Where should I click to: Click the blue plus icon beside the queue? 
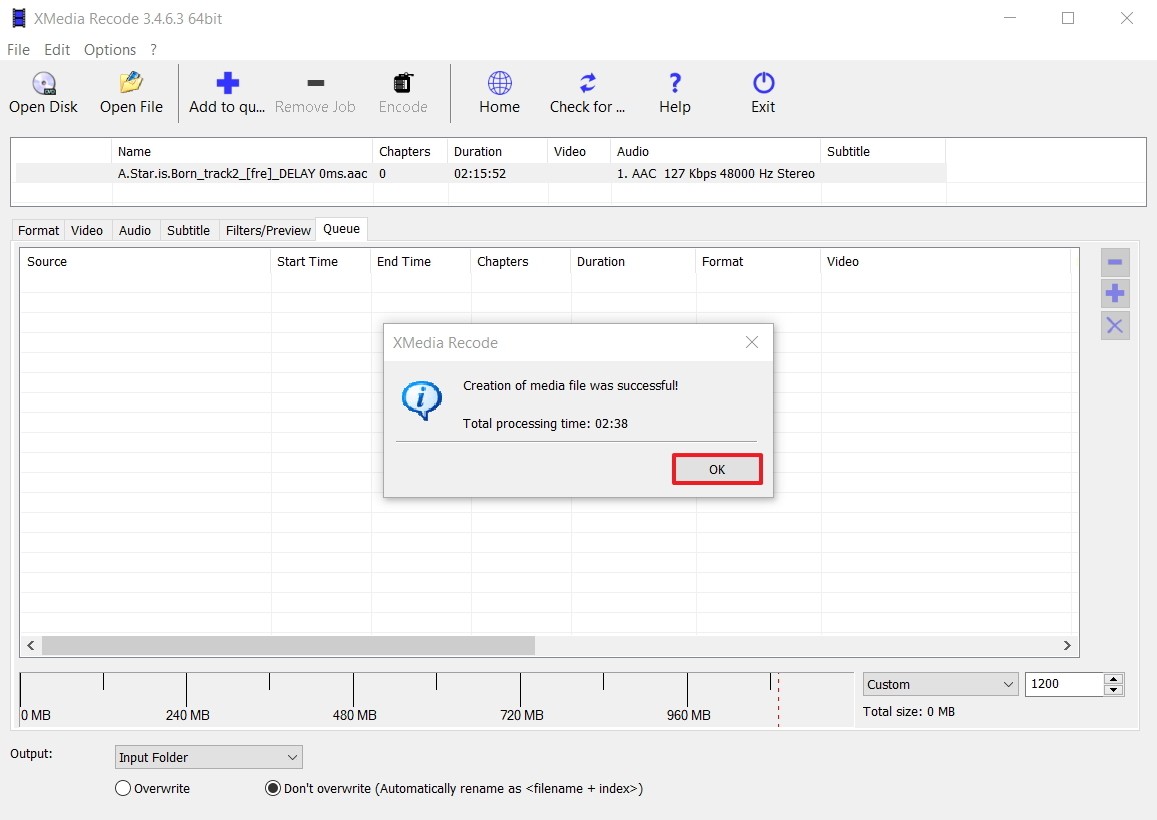[1115, 293]
